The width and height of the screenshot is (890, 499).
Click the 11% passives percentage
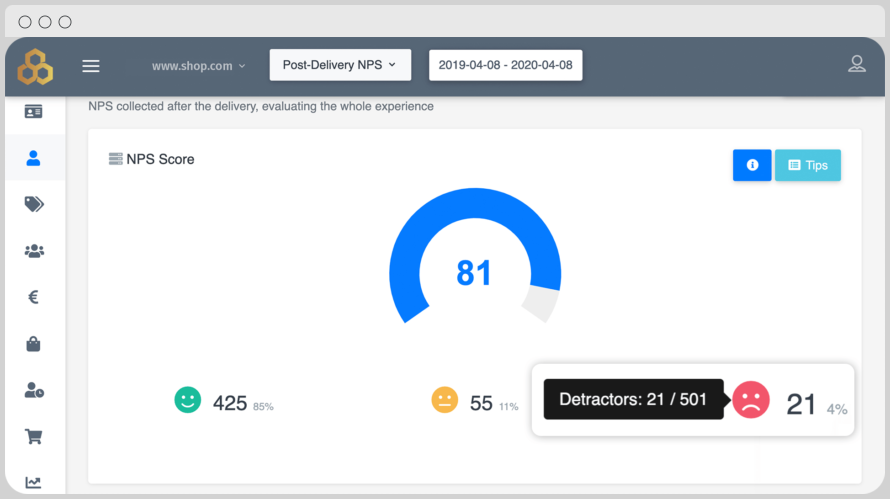pos(509,406)
